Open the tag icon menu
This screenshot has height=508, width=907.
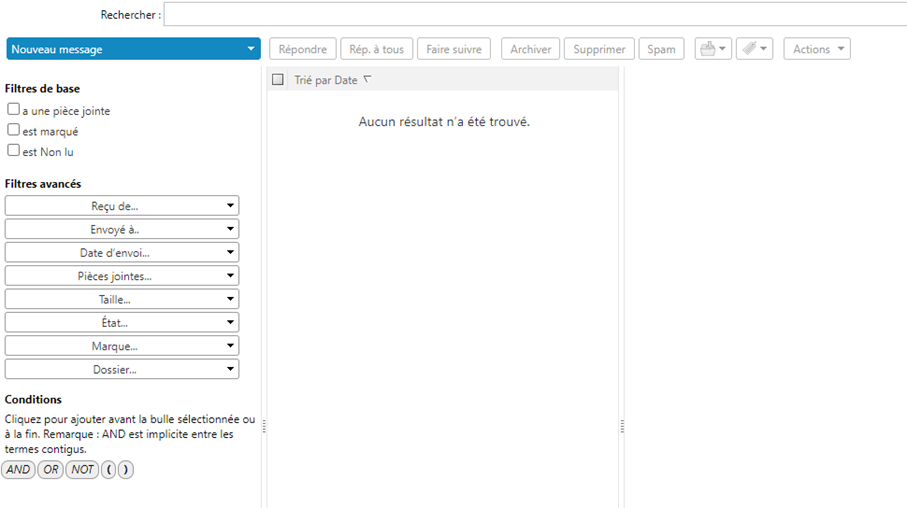(x=754, y=49)
